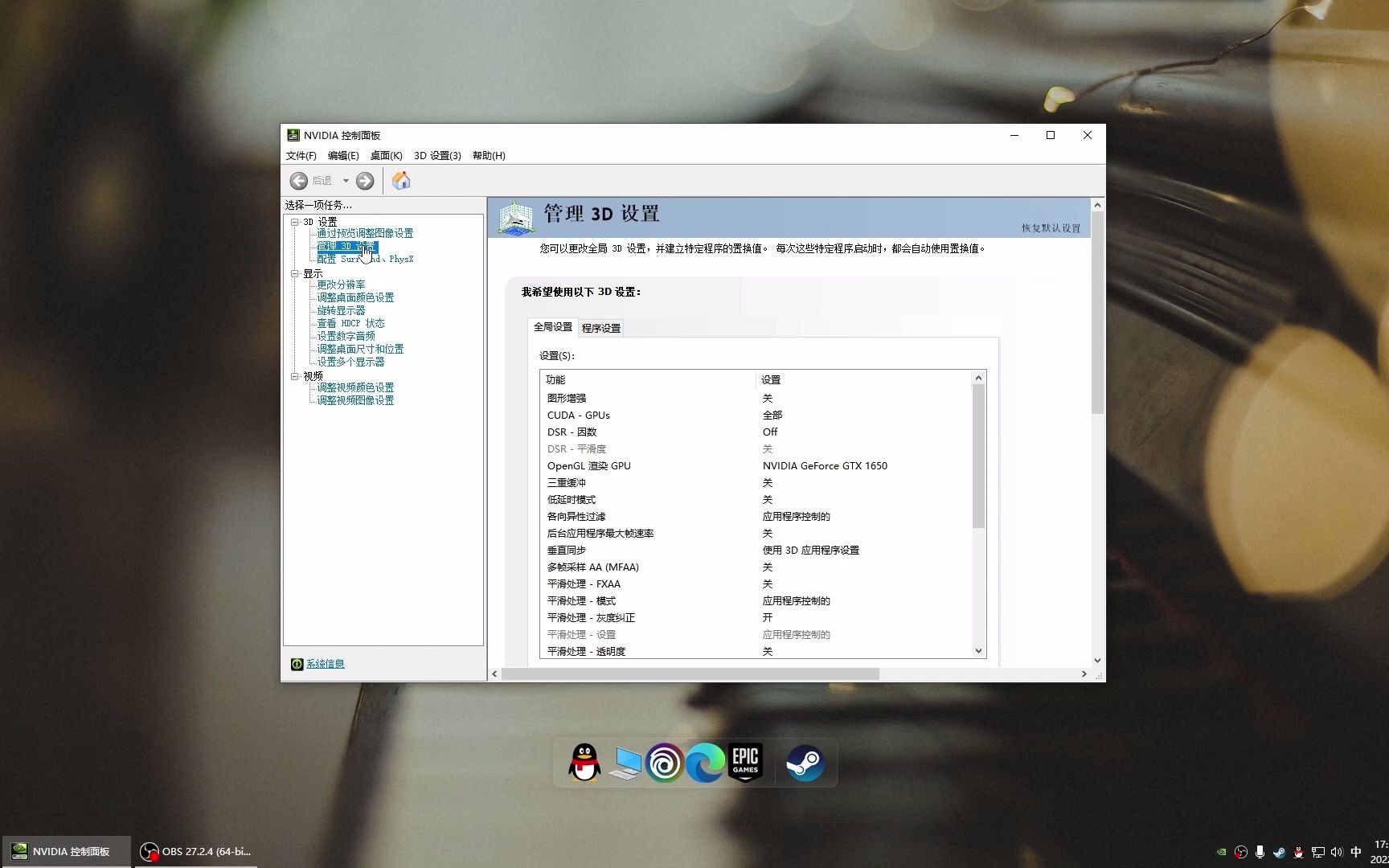The width and height of the screenshot is (1389, 868).
Task: Open 旋转显示器 task
Action: (x=341, y=310)
